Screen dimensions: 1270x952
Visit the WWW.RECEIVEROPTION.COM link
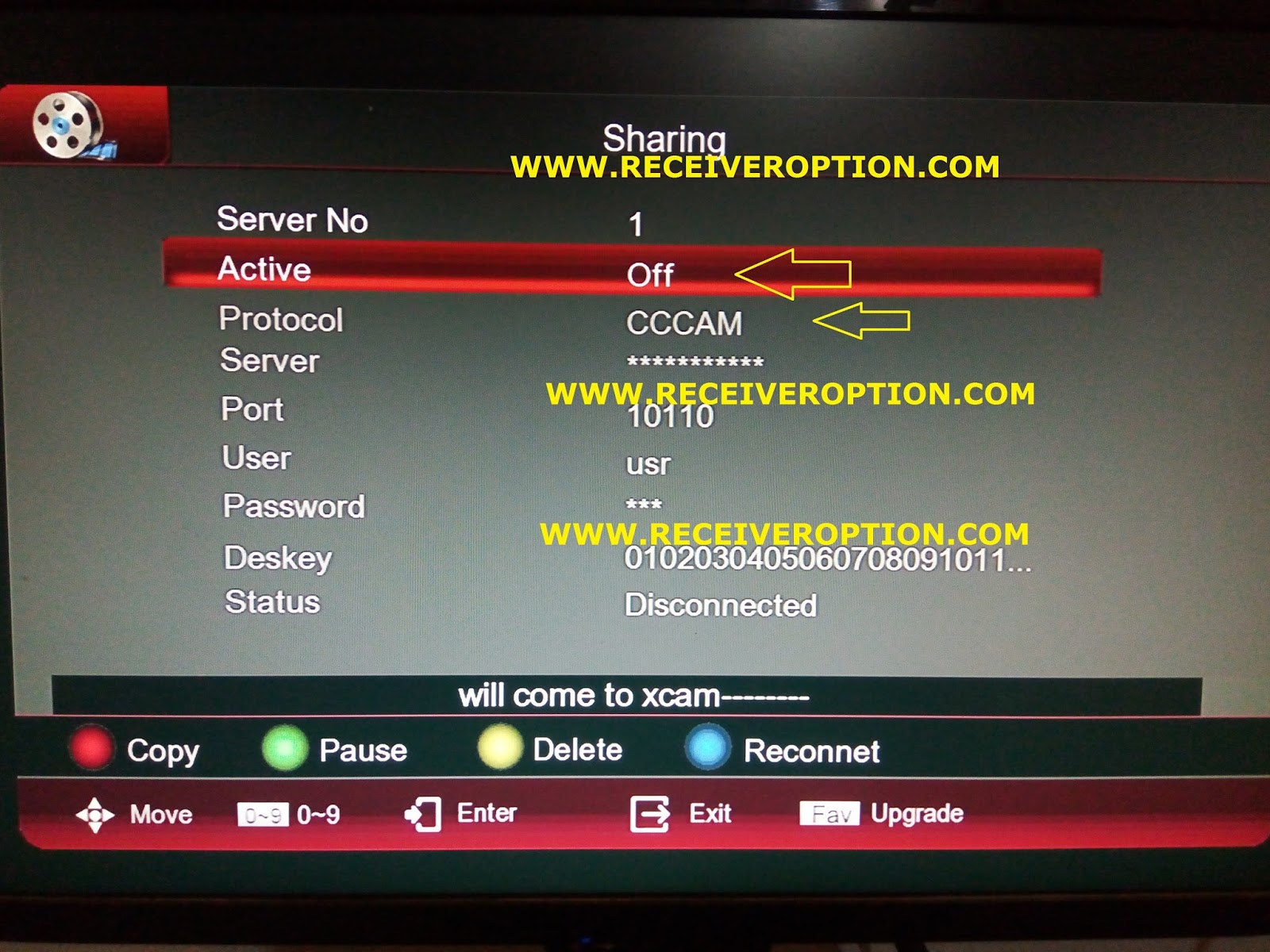[x=756, y=167]
